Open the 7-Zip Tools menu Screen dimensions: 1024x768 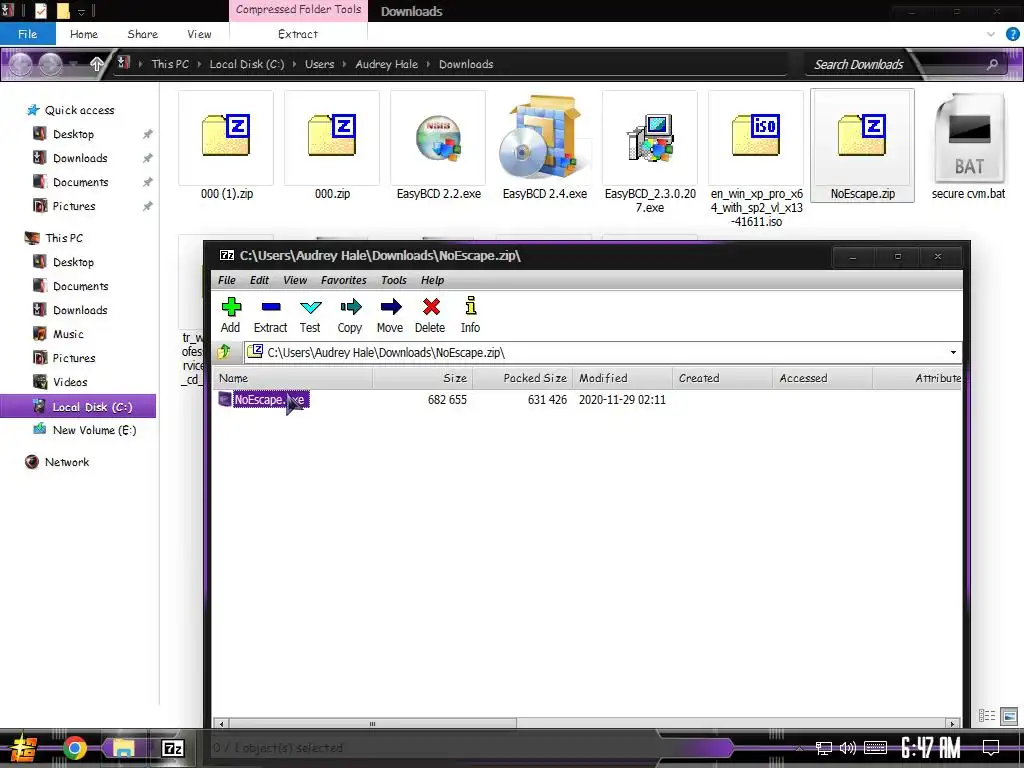[x=394, y=280]
